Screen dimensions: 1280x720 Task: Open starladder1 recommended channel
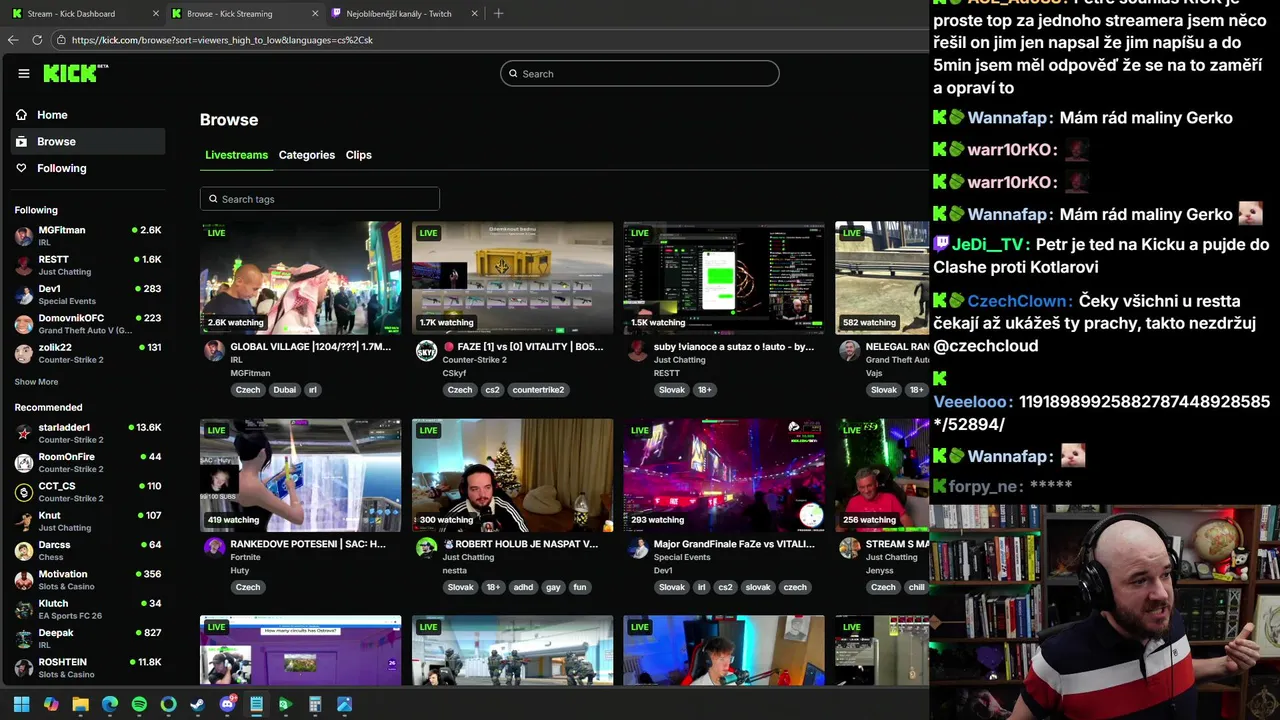(x=88, y=433)
